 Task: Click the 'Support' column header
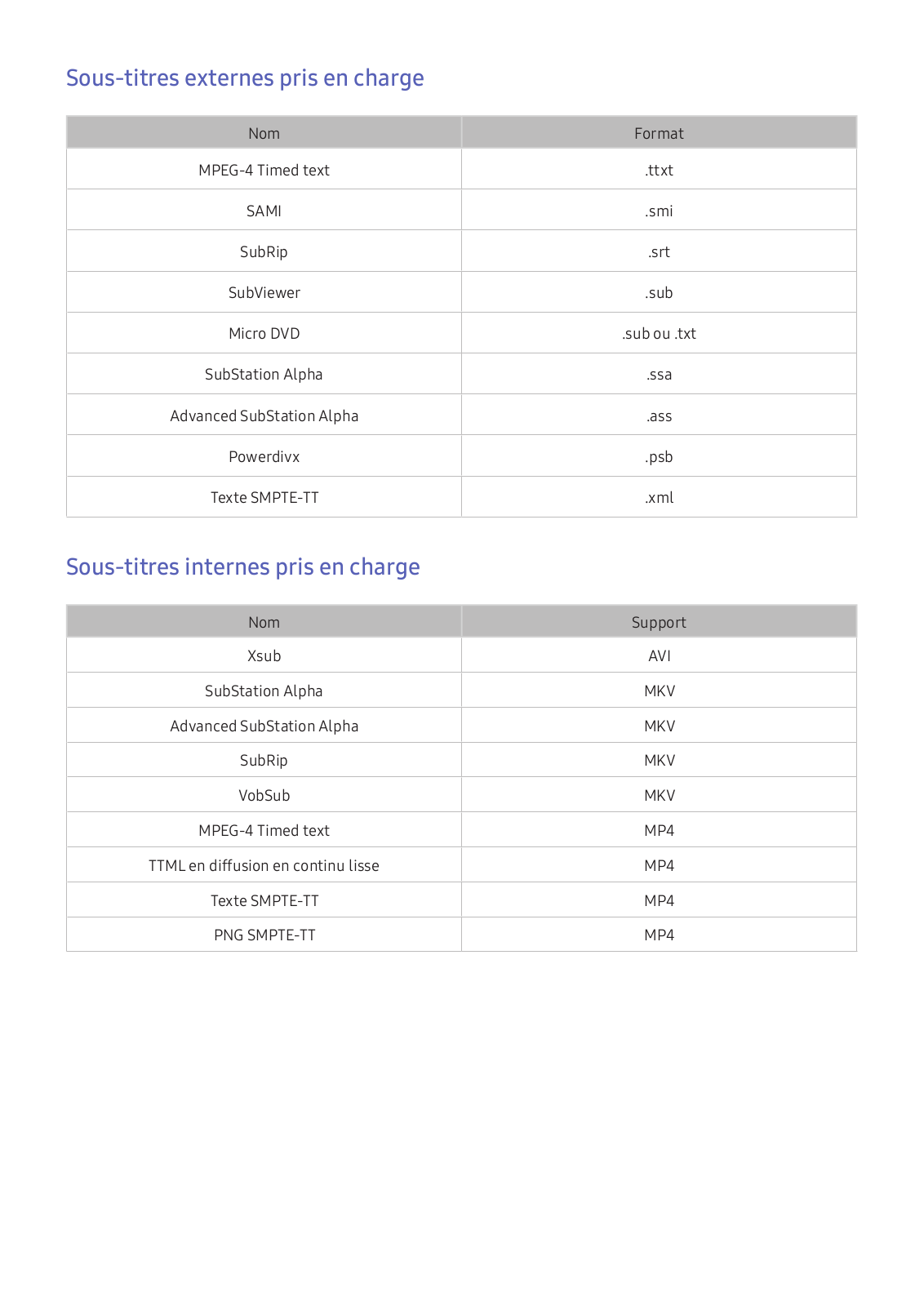click(x=659, y=622)
